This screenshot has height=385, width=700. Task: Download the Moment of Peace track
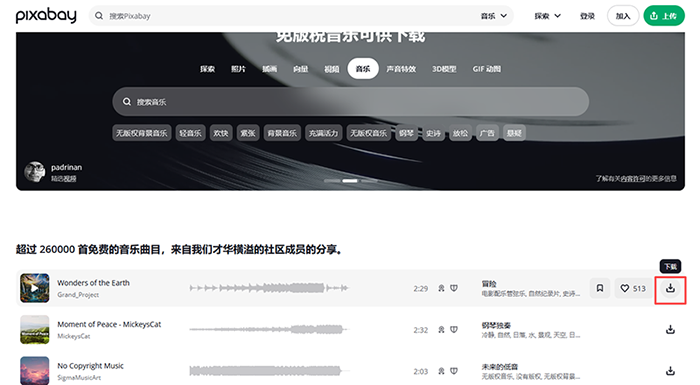670,330
